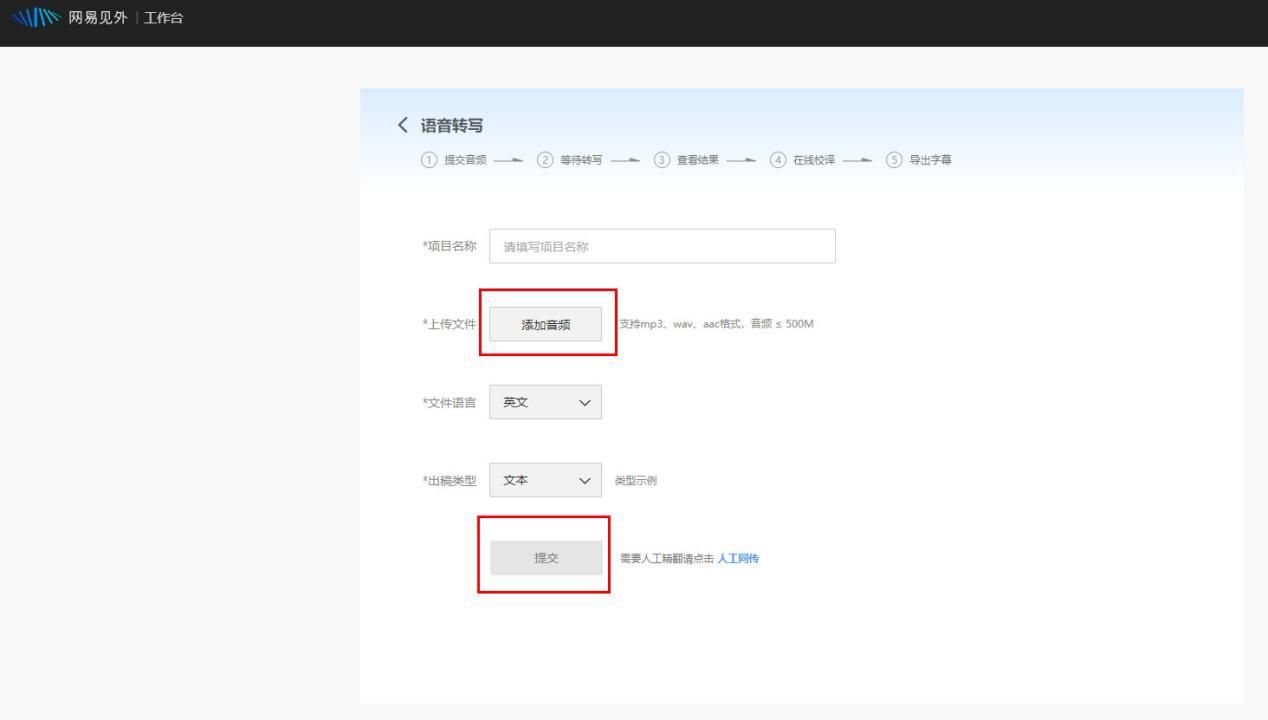The height and width of the screenshot is (720, 1268).
Task: Click the 需要人工精翻请点击 text
Action: click(667, 559)
